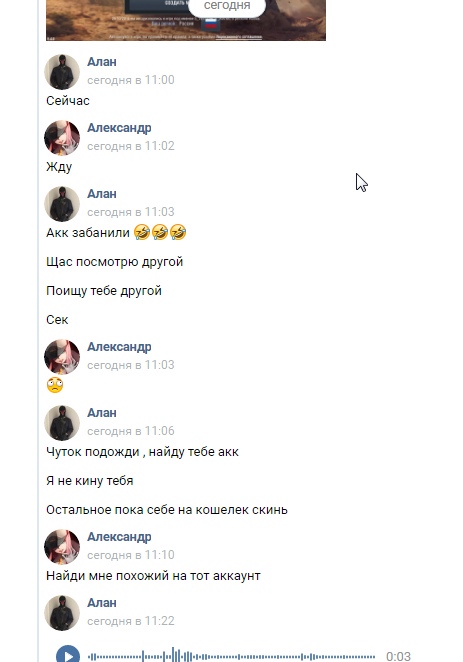
Task: Open Алан's avatar at 11:00 message
Action: tap(62, 71)
